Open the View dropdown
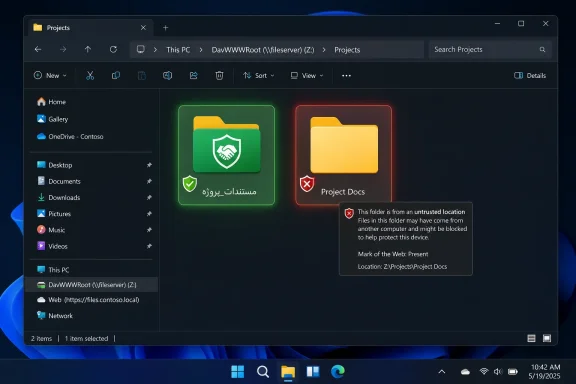 point(307,75)
